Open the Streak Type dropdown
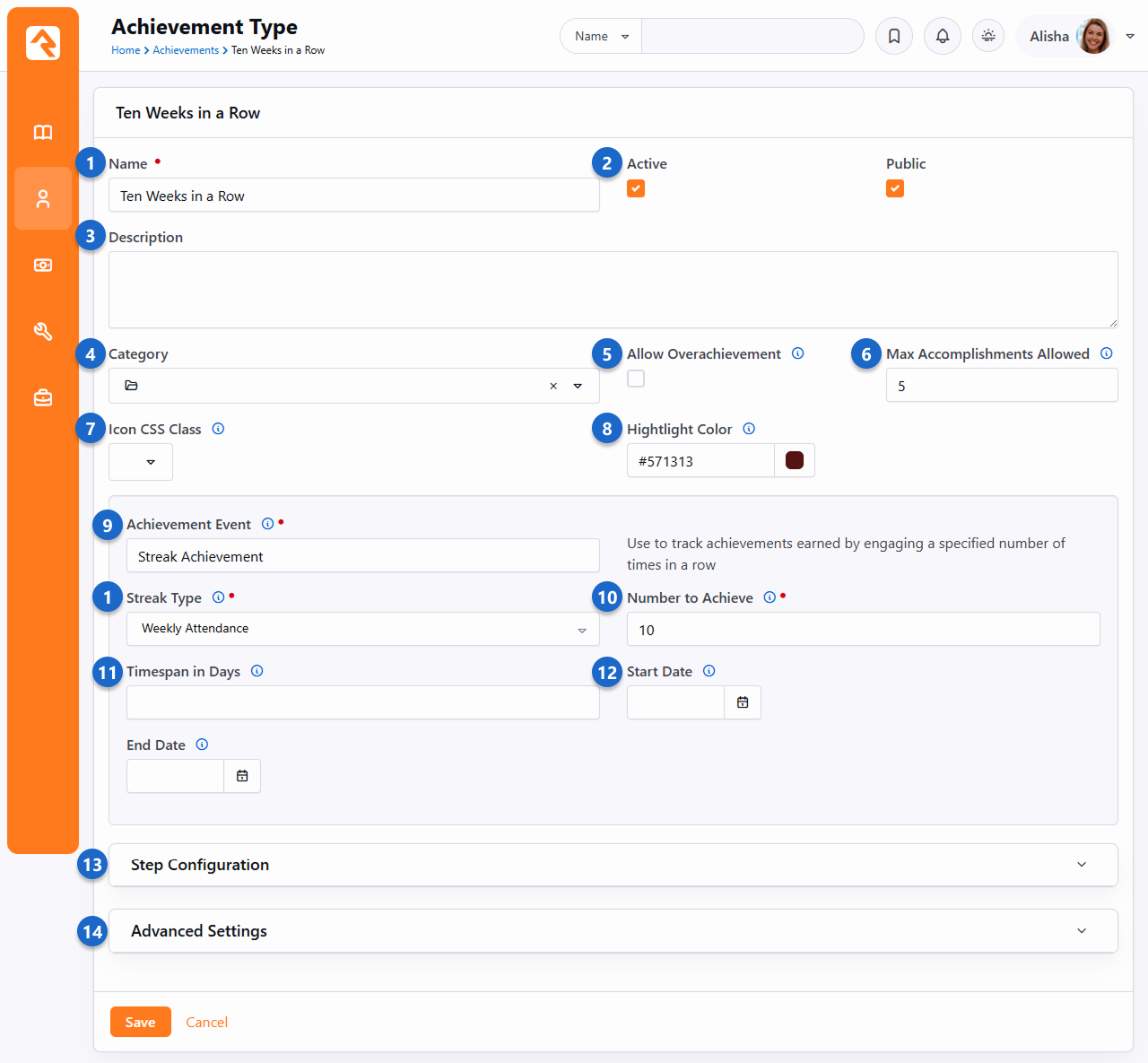The height and width of the screenshot is (1063, 1148). pos(362,629)
